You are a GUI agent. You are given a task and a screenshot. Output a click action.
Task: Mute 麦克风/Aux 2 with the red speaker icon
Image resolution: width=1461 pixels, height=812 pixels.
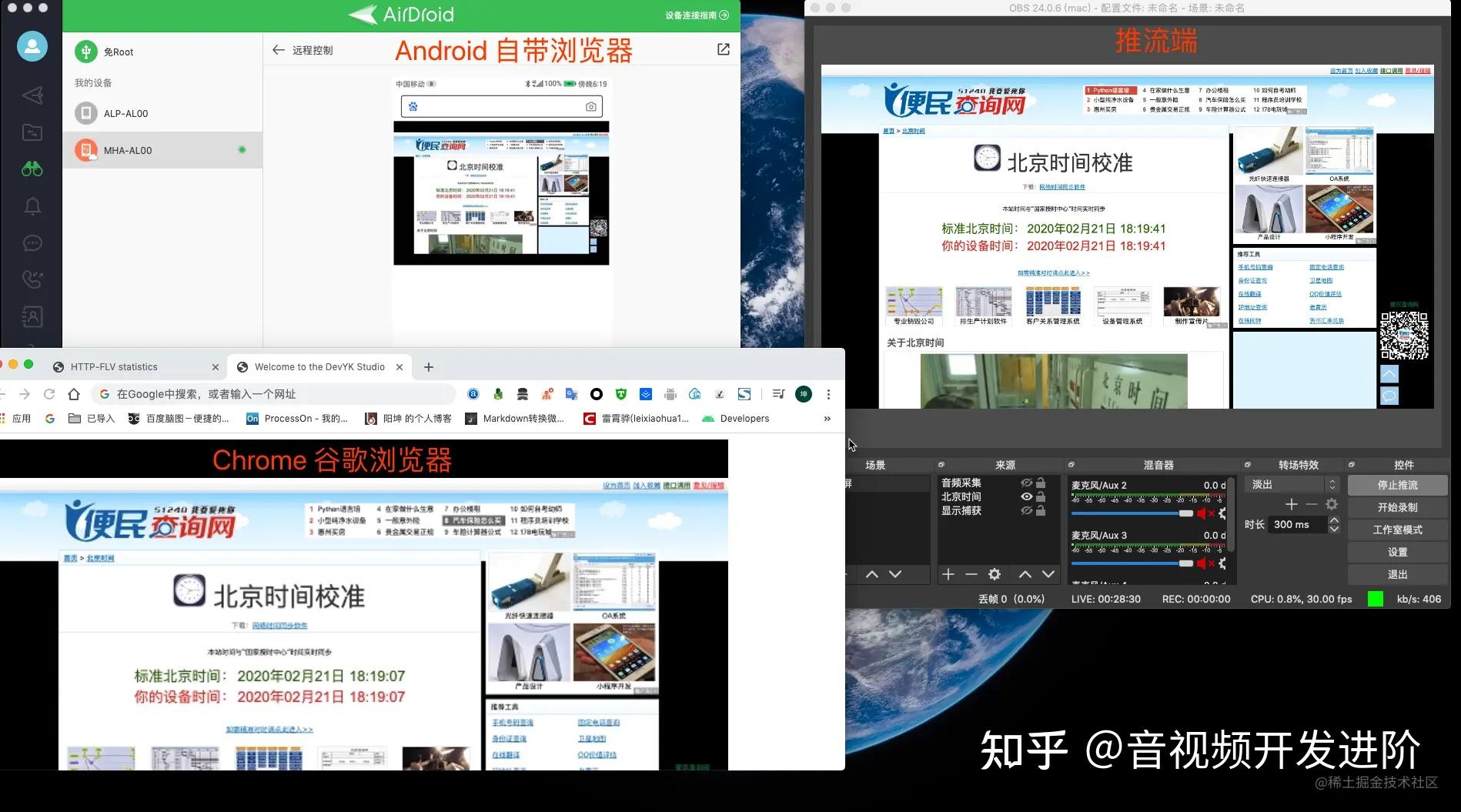tap(1201, 513)
